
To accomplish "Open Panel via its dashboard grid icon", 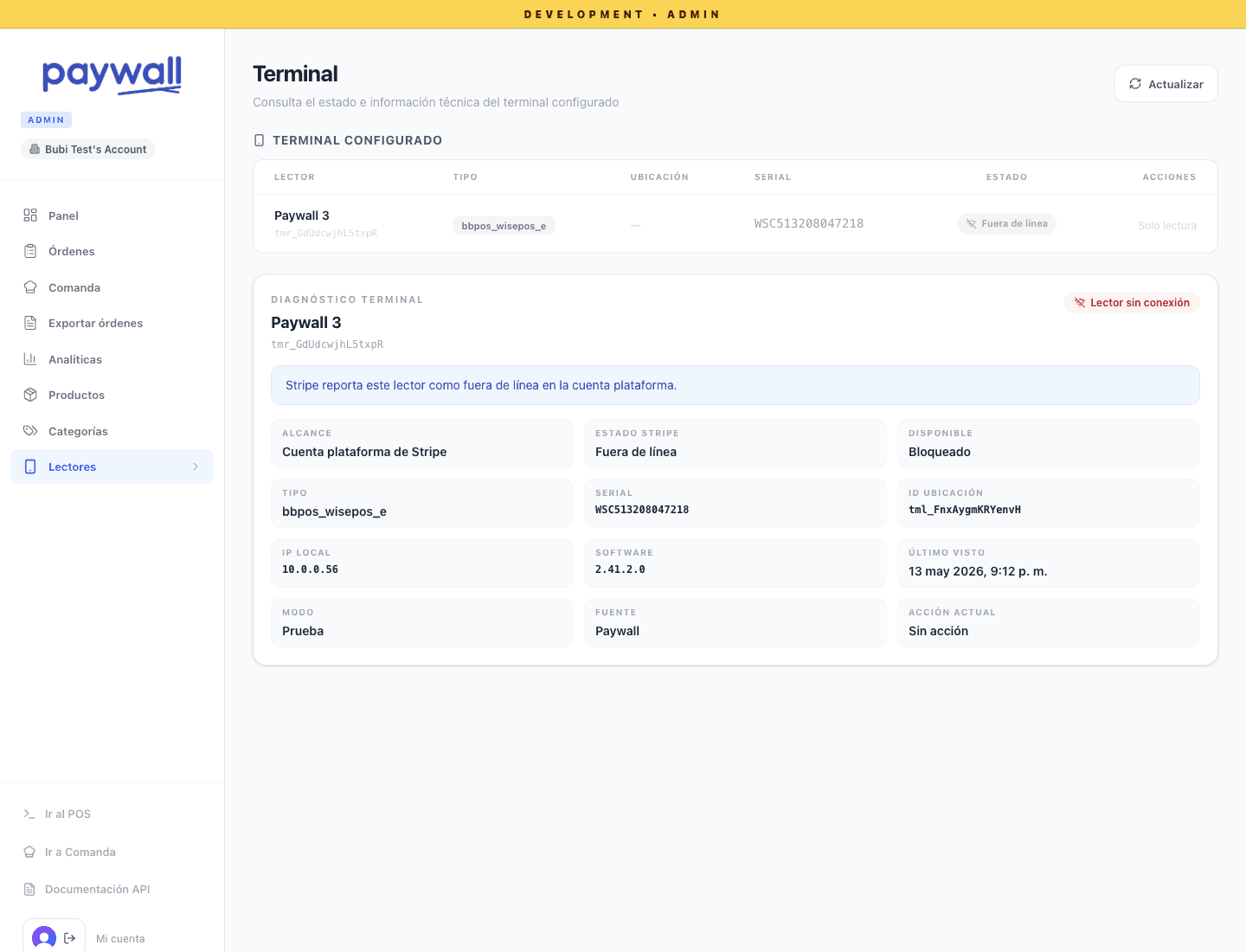I will [x=30, y=215].
